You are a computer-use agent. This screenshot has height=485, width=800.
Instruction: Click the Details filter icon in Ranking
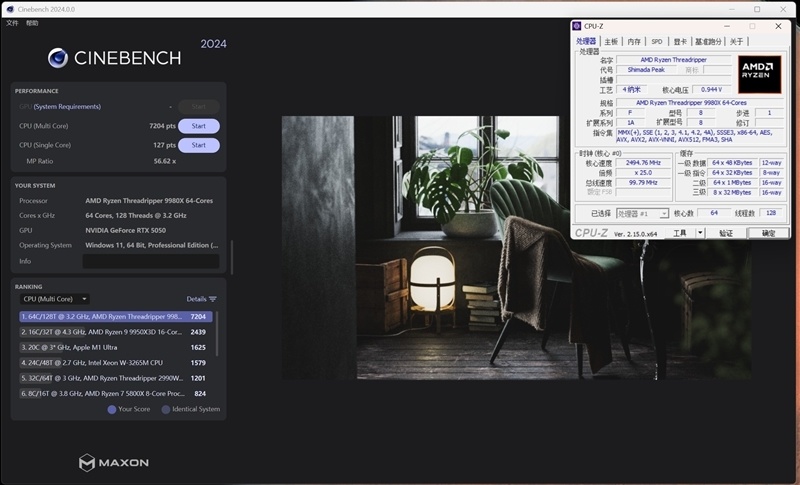click(212, 299)
